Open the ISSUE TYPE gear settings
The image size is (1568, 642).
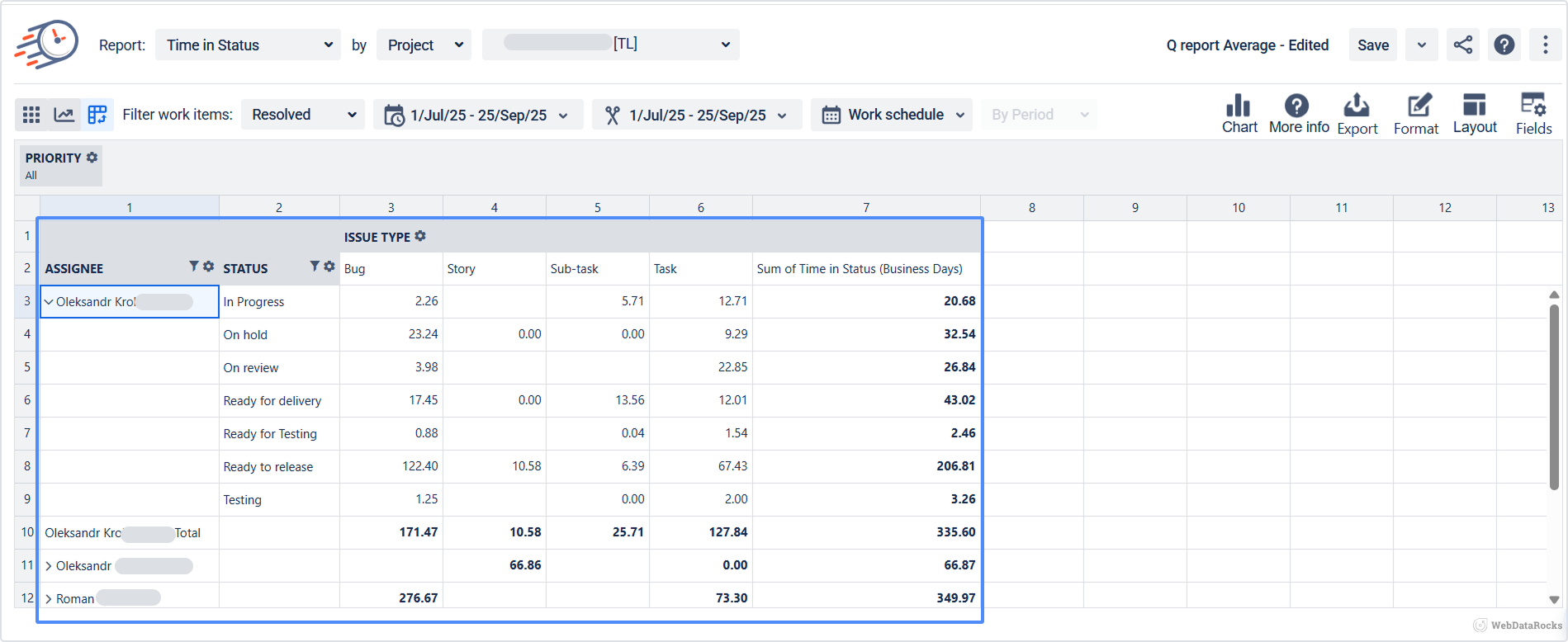(420, 236)
